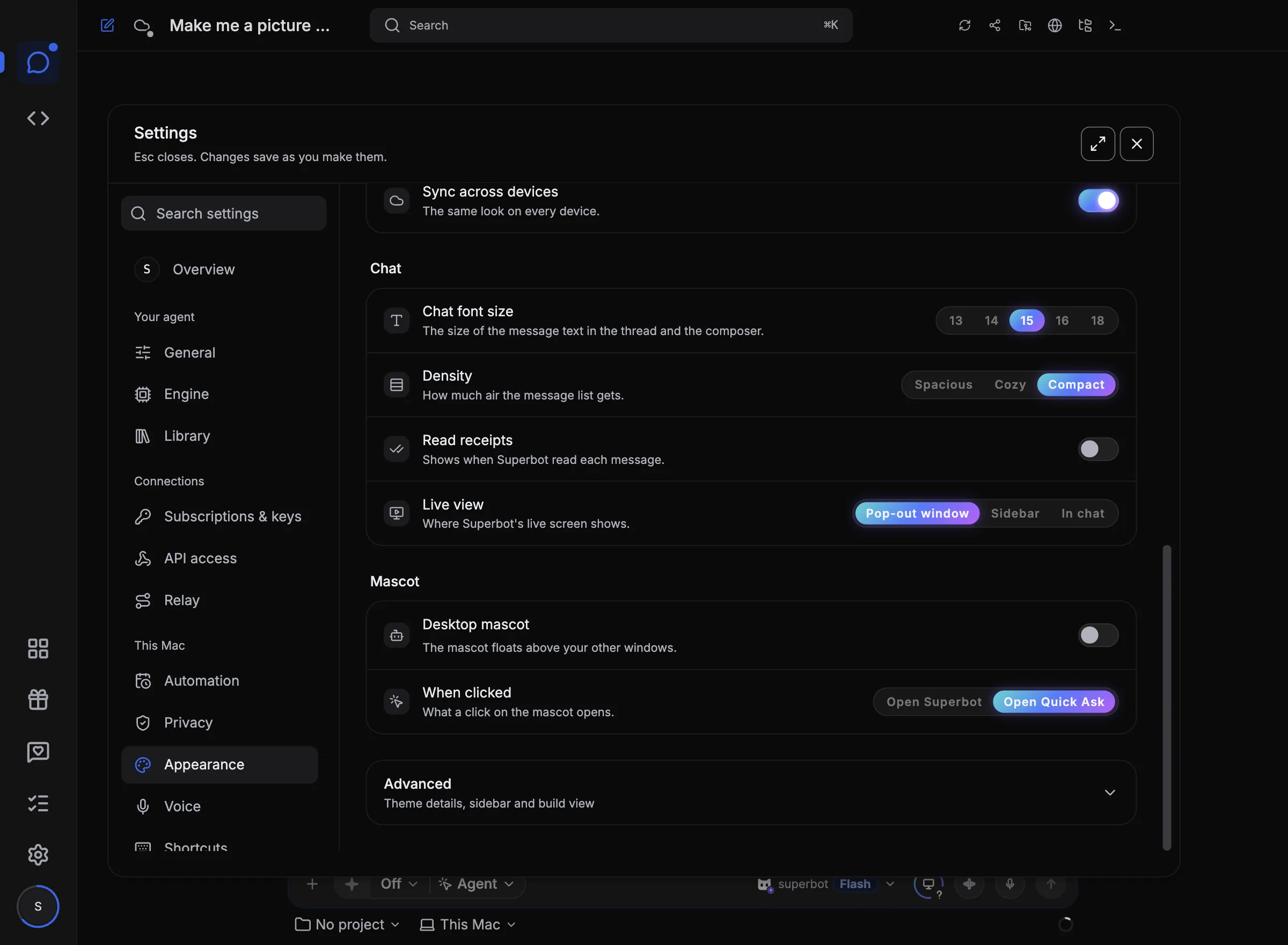Close the Settings panel
1288x945 pixels.
point(1137,143)
